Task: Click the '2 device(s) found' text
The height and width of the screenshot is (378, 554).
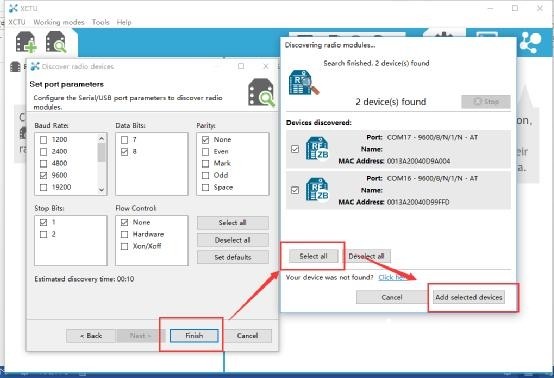Action: point(390,102)
